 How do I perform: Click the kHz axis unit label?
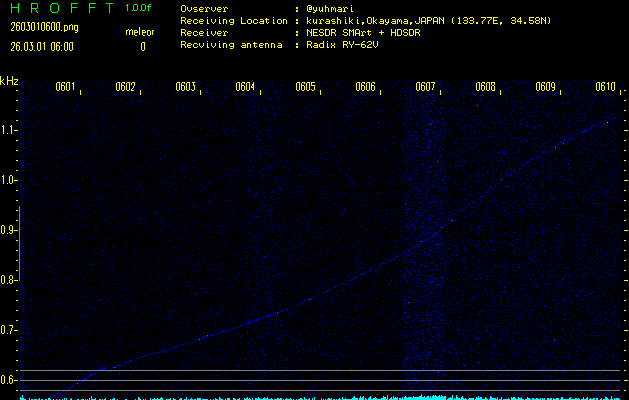[9, 81]
